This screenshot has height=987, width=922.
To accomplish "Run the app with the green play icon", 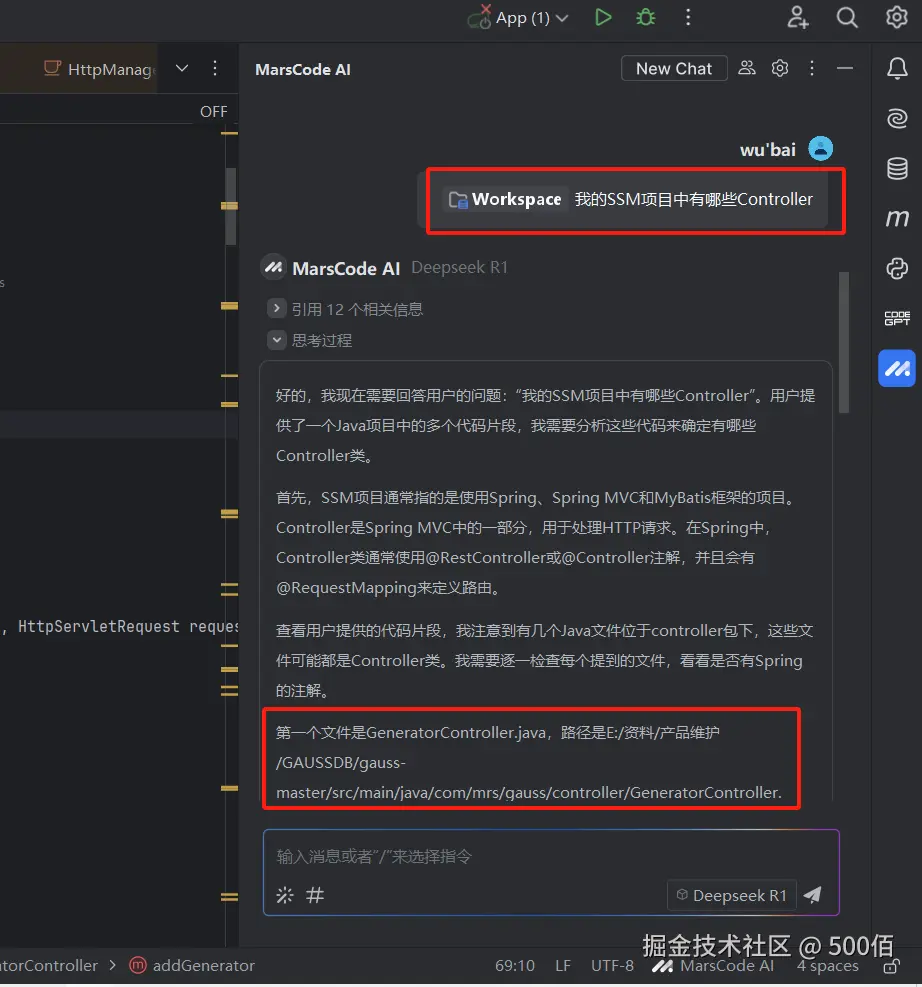I will pos(602,17).
